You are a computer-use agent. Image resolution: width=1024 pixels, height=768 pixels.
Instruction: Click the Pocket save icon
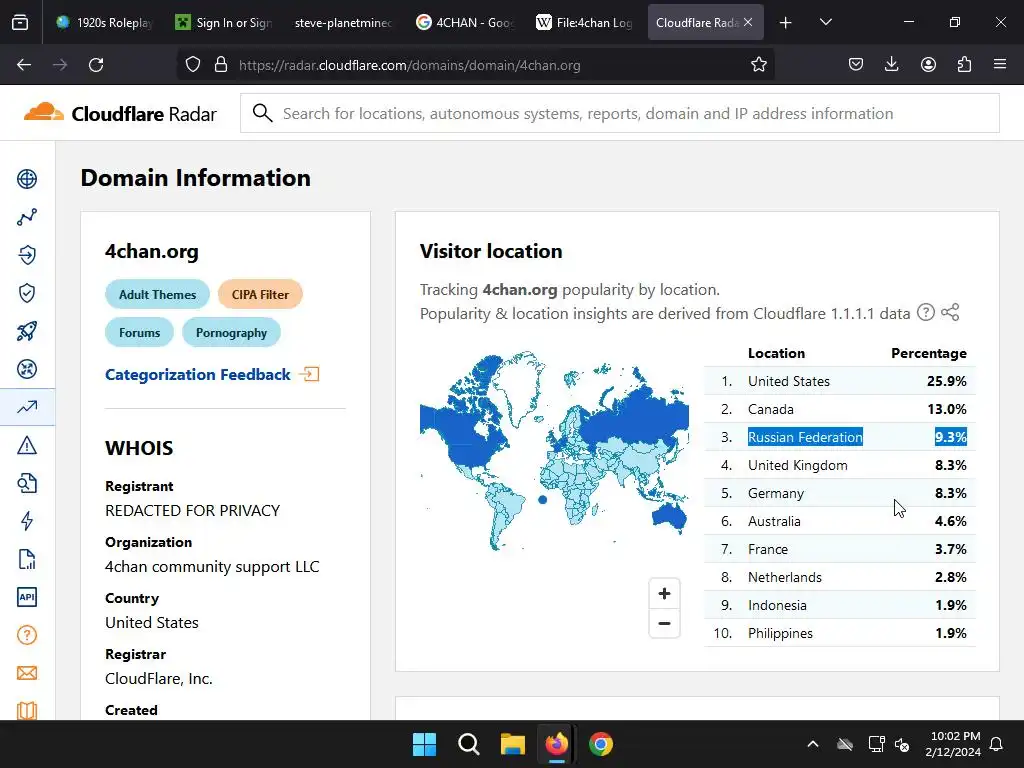tap(856, 65)
